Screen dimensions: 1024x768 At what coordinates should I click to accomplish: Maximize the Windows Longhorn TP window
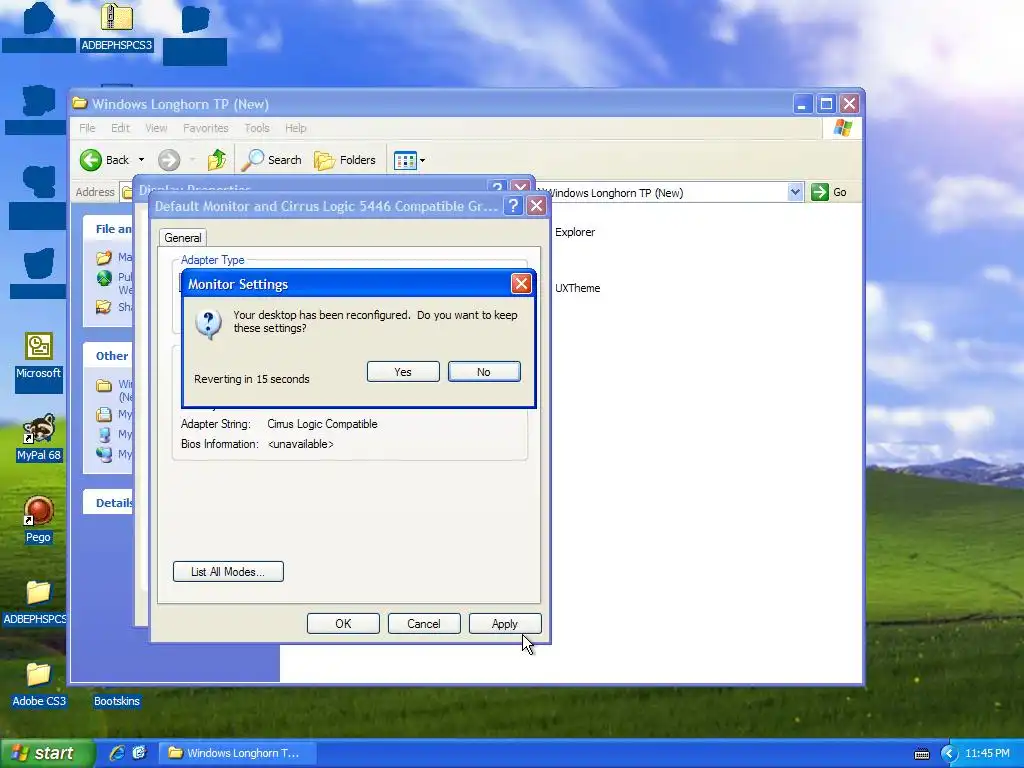coord(826,104)
